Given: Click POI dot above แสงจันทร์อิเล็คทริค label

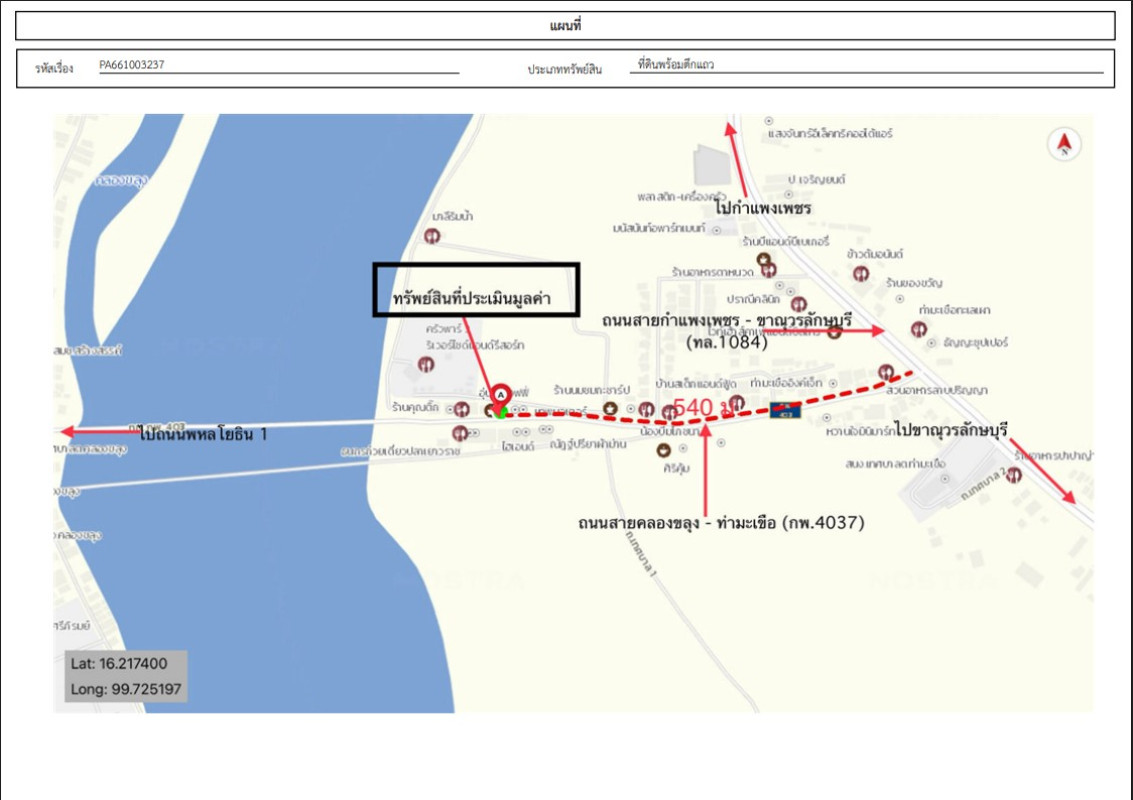Looking at the screenshot, I should [x=769, y=121].
